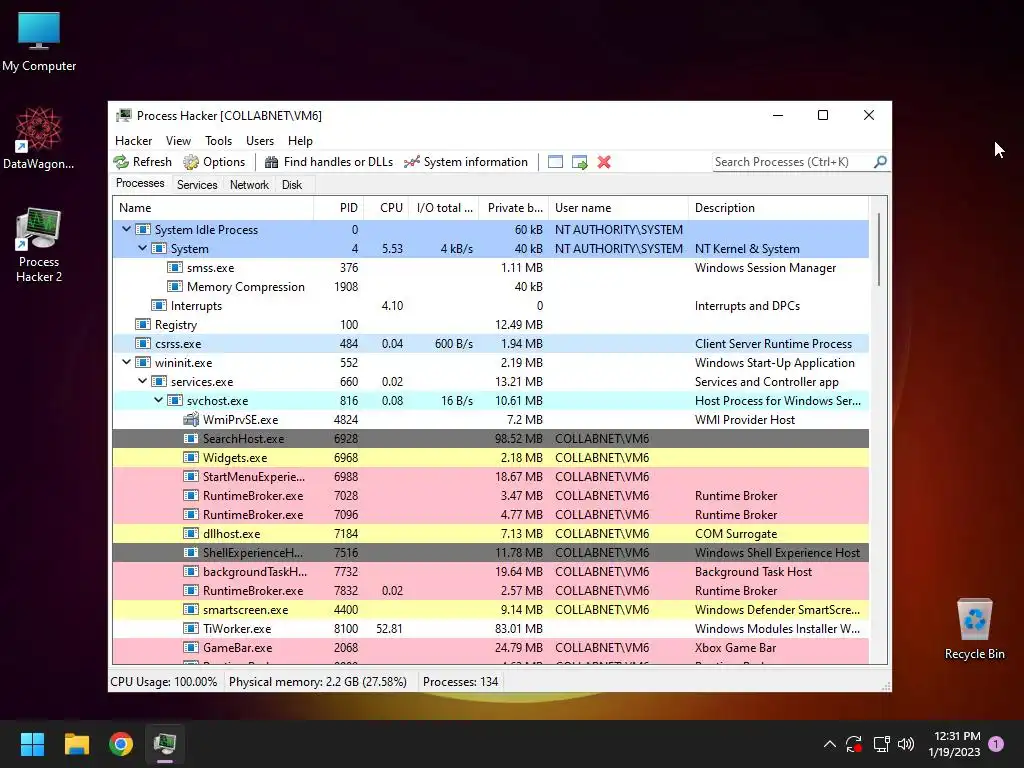Viewport: 1024px width, 768px height.
Task: Sort by Private bytes column header
Action: pos(514,208)
